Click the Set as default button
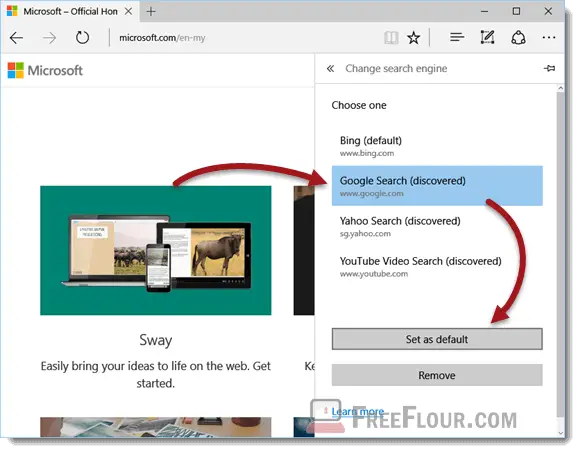This screenshot has width=580, height=453. (437, 339)
